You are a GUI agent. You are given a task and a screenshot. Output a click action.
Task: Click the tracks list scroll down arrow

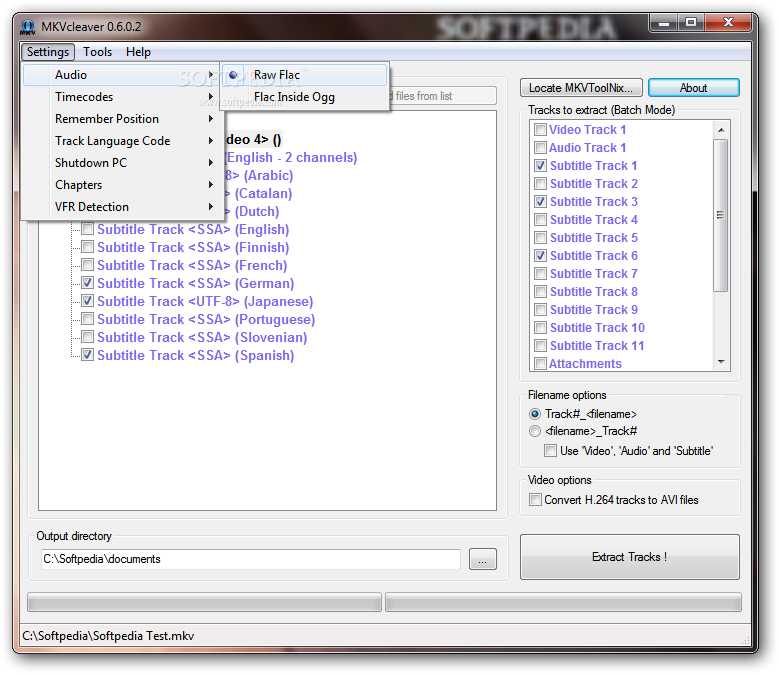click(721, 362)
